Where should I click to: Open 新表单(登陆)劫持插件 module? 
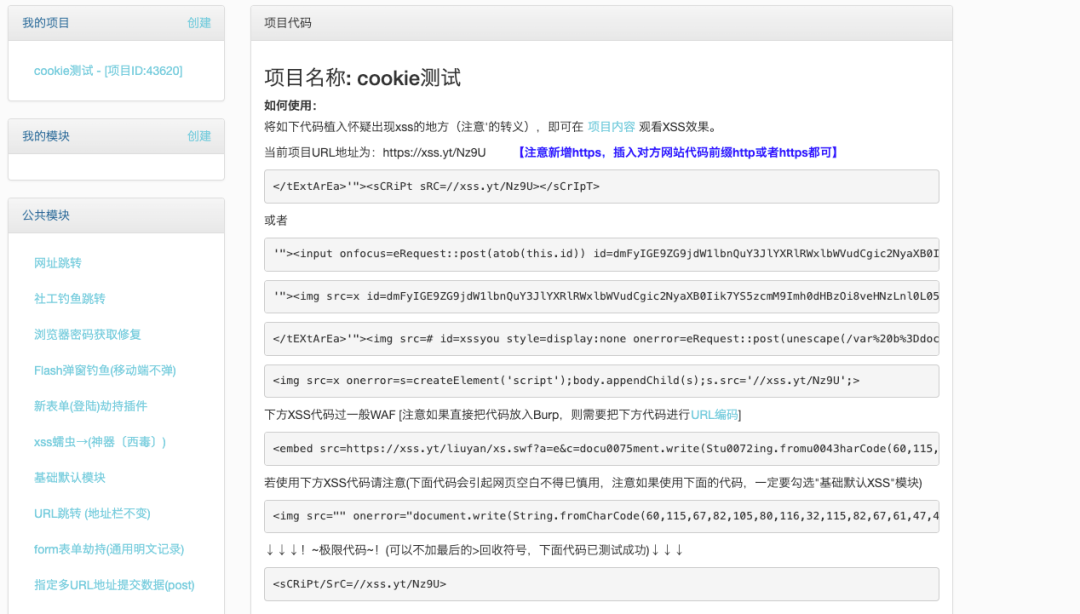coord(90,406)
